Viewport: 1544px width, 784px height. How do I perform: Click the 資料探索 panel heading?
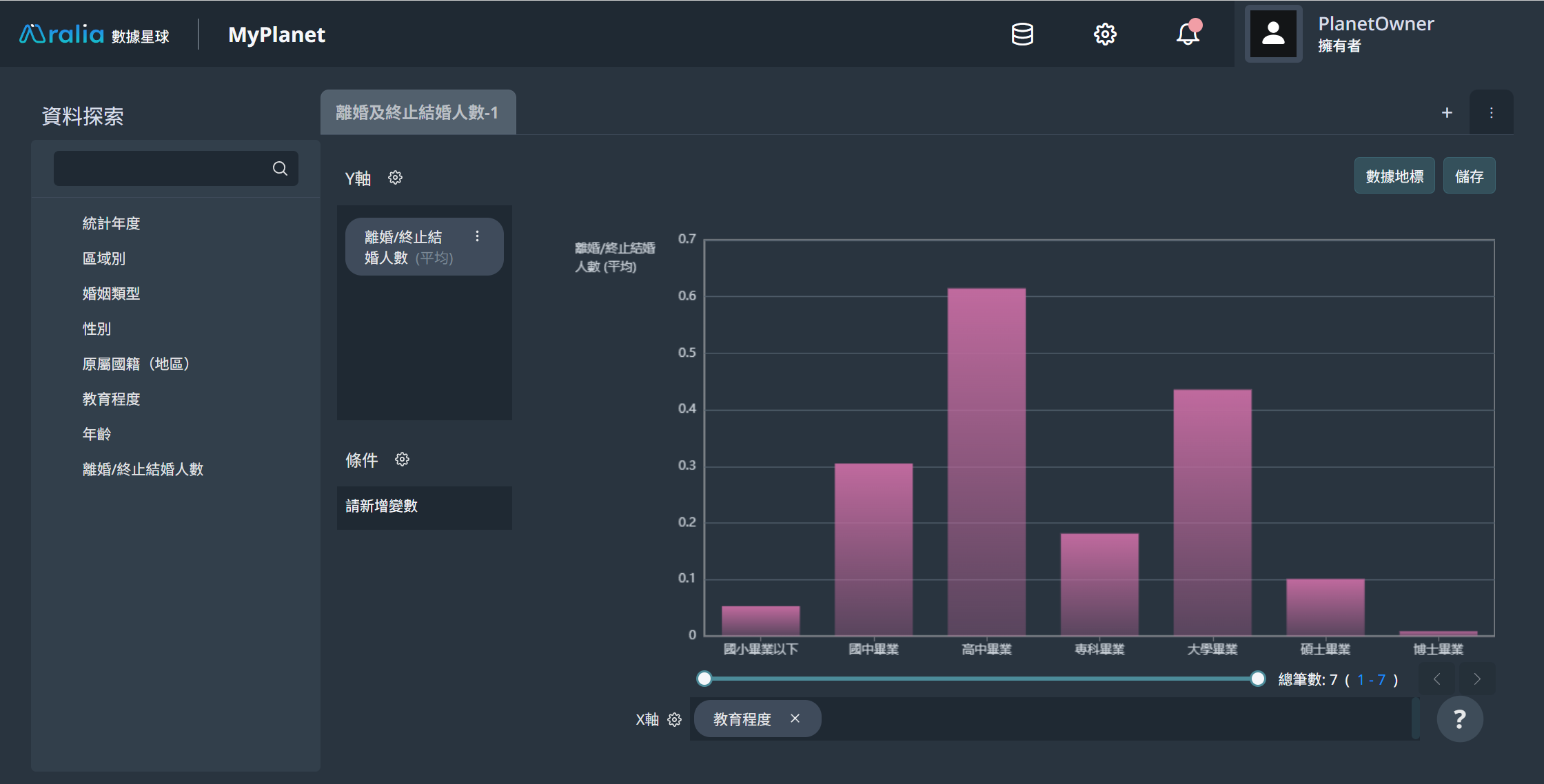(83, 116)
